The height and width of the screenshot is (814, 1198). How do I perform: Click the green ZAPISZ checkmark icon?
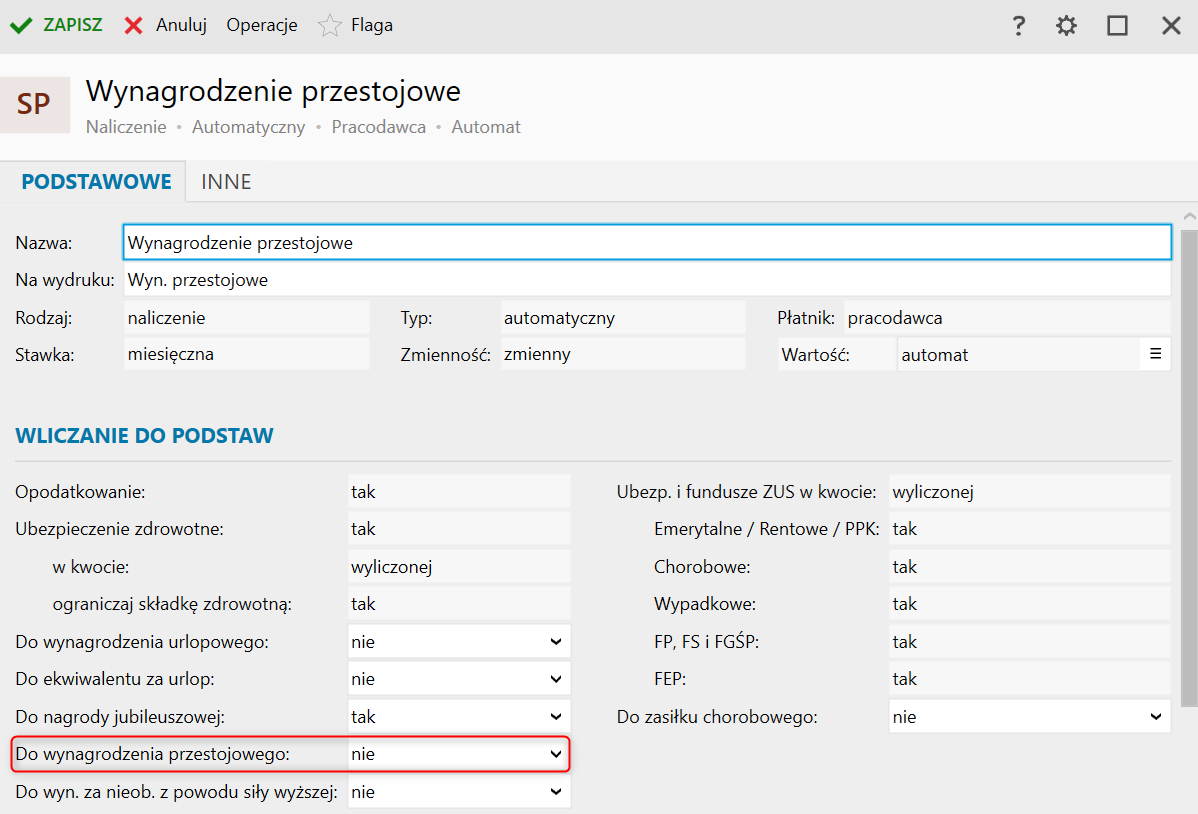pyautogui.click(x=21, y=25)
